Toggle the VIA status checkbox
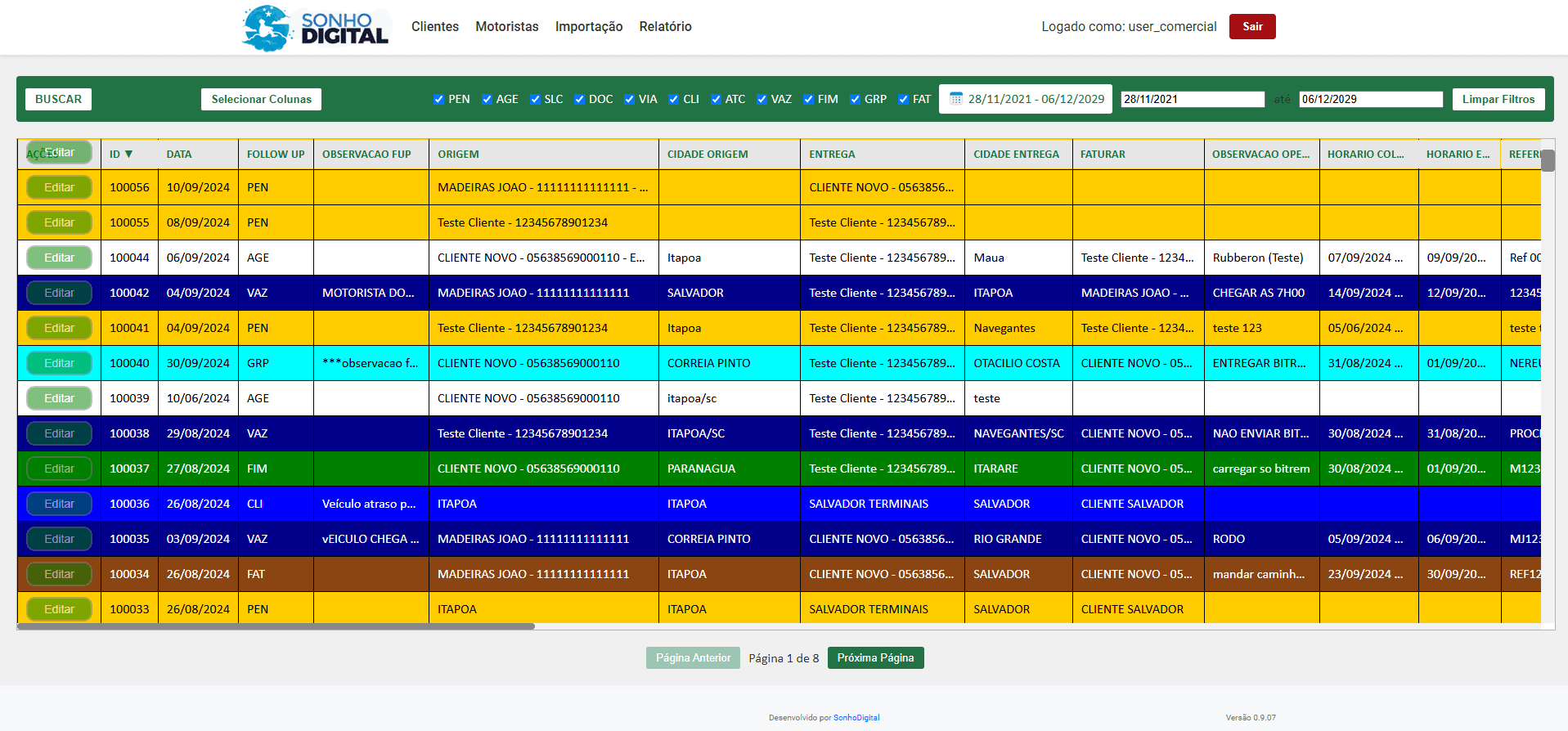The height and width of the screenshot is (731, 1568). [x=629, y=99]
